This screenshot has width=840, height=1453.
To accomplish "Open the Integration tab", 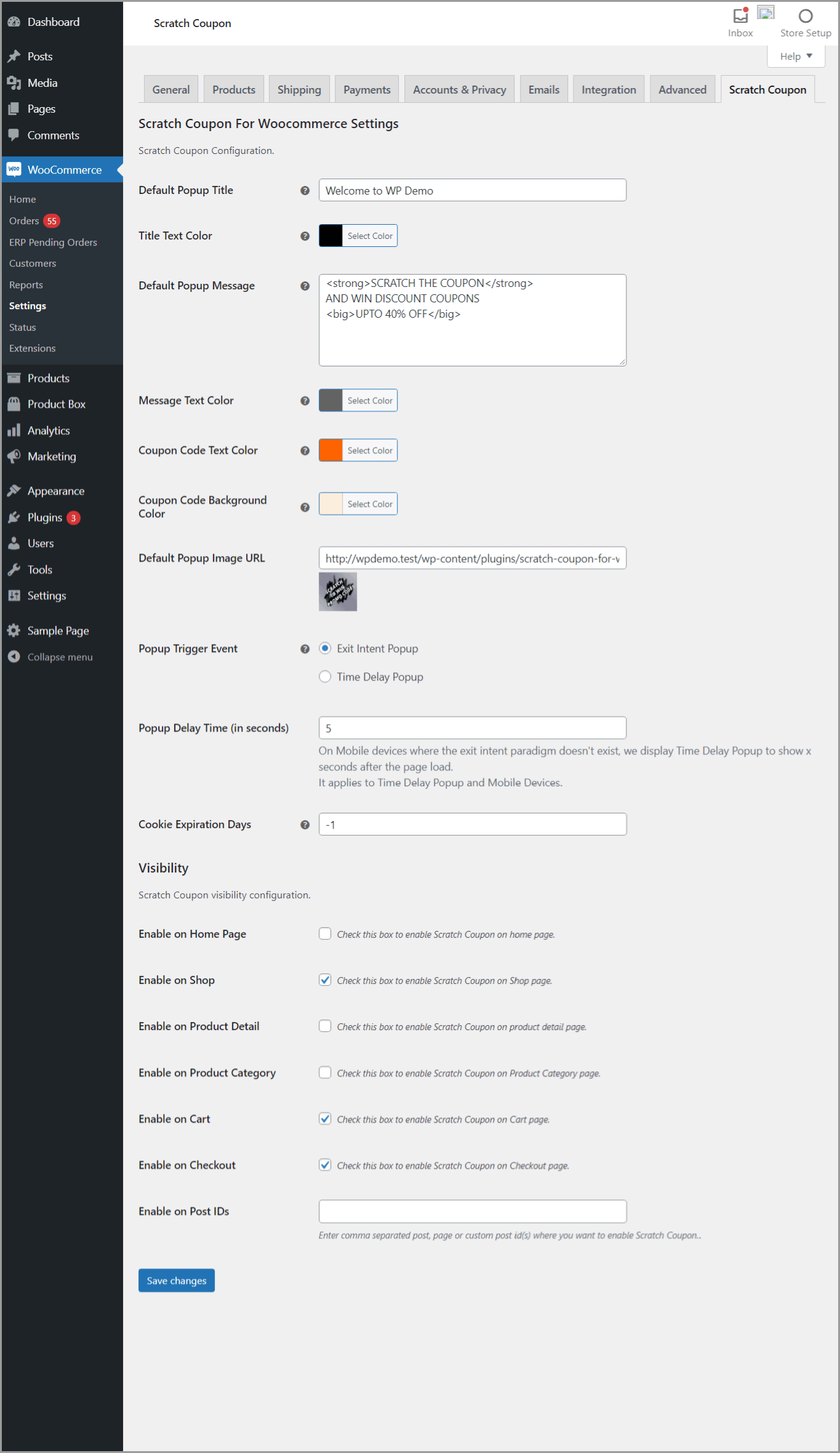I will (609, 89).
